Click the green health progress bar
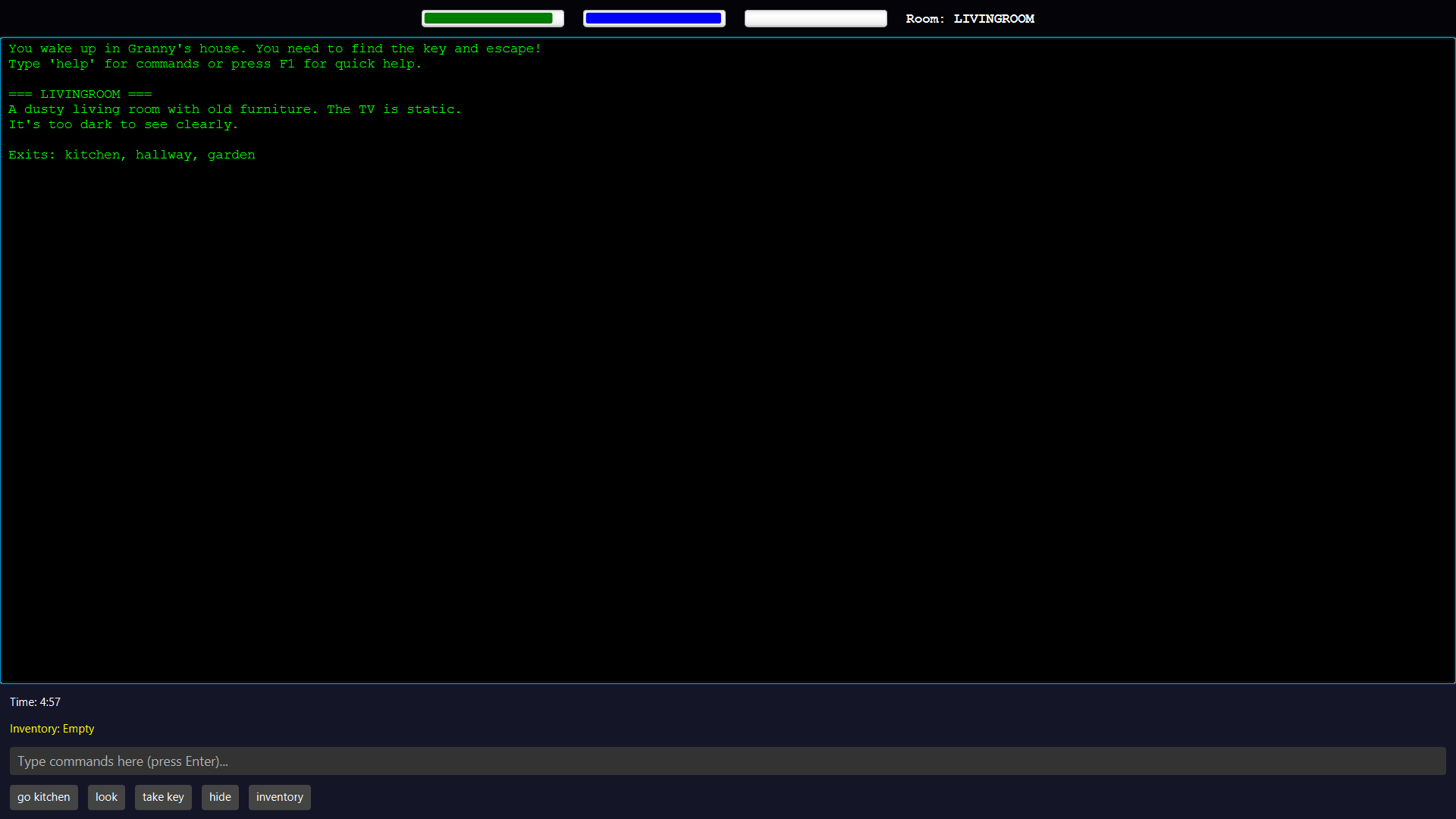This screenshot has height=819, width=1456. coord(492,18)
